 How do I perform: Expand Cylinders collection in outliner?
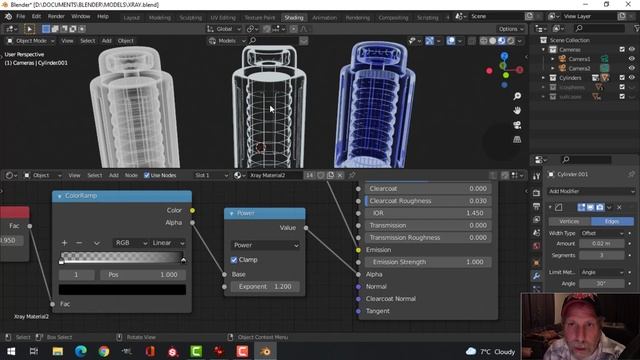(543, 78)
